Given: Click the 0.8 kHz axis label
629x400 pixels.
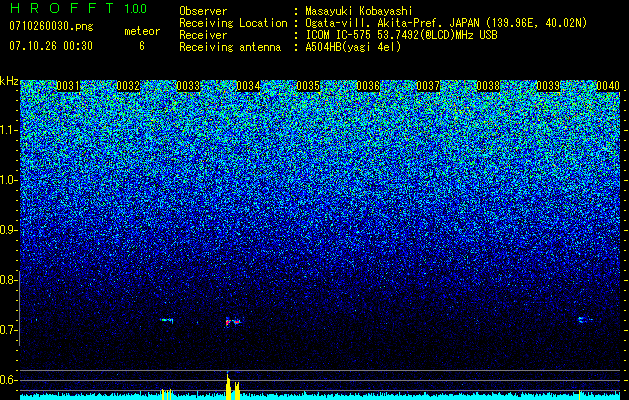Looking at the screenshot, I should pos(9,280).
